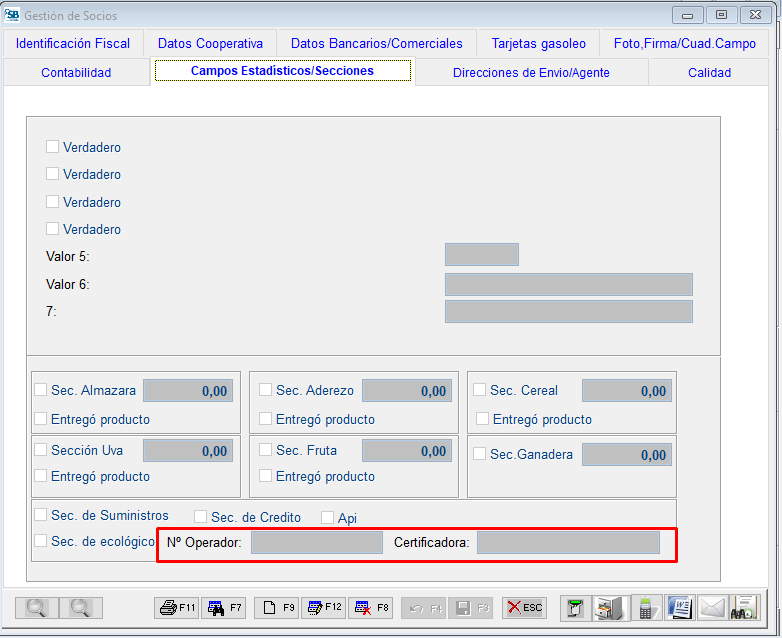Viewport: 782px width, 638px height.
Task: Click the envelope mail icon
Action: tap(711, 607)
